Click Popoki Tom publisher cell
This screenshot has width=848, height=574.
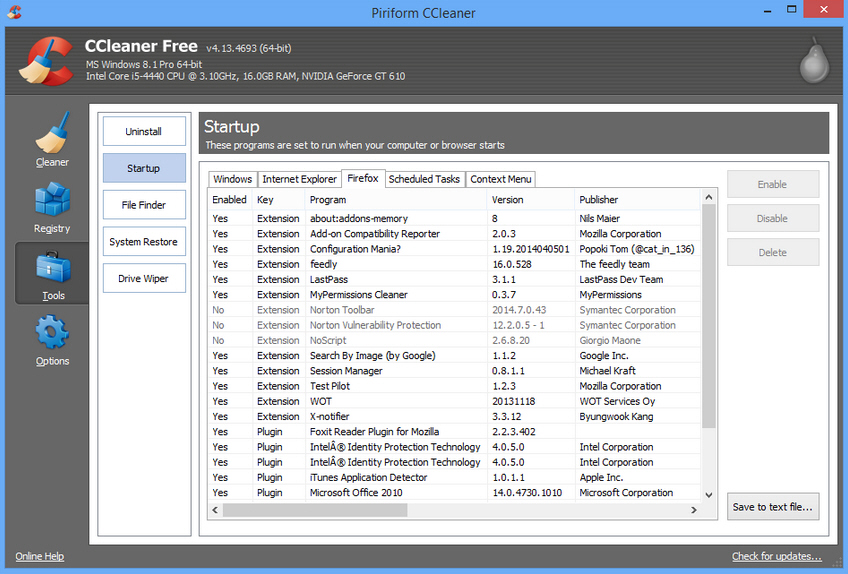(637, 249)
